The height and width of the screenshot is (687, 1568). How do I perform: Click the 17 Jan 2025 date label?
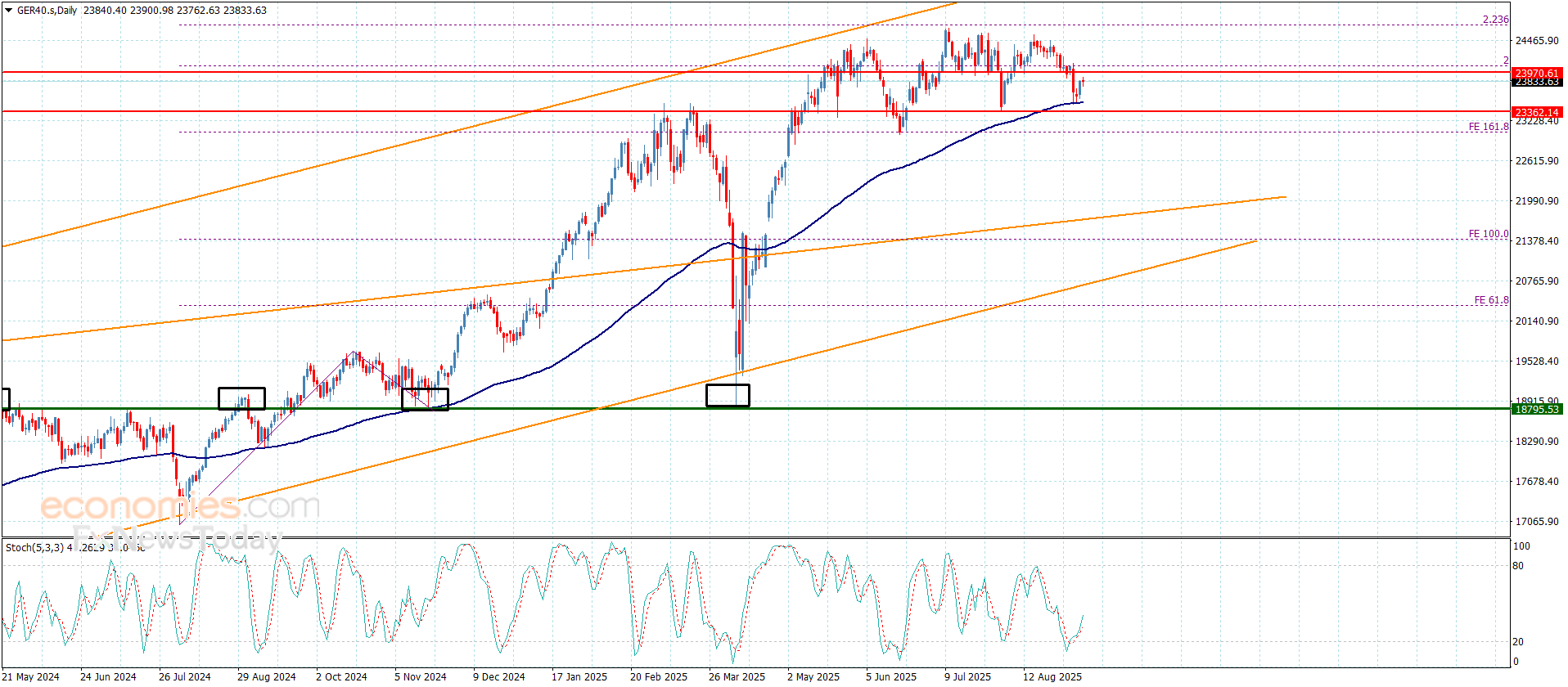click(x=579, y=676)
